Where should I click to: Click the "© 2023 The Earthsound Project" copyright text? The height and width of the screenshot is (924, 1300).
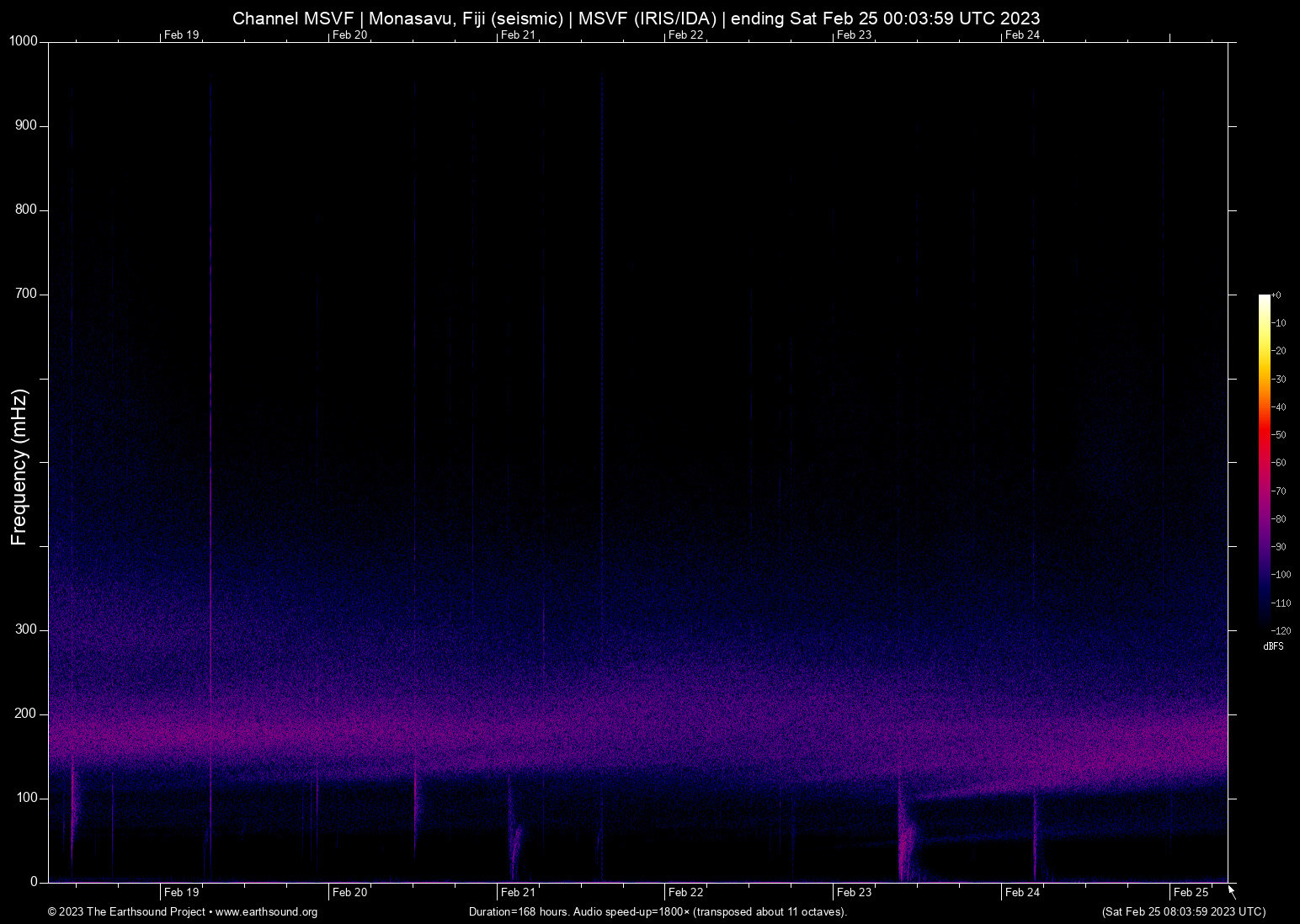(126, 912)
